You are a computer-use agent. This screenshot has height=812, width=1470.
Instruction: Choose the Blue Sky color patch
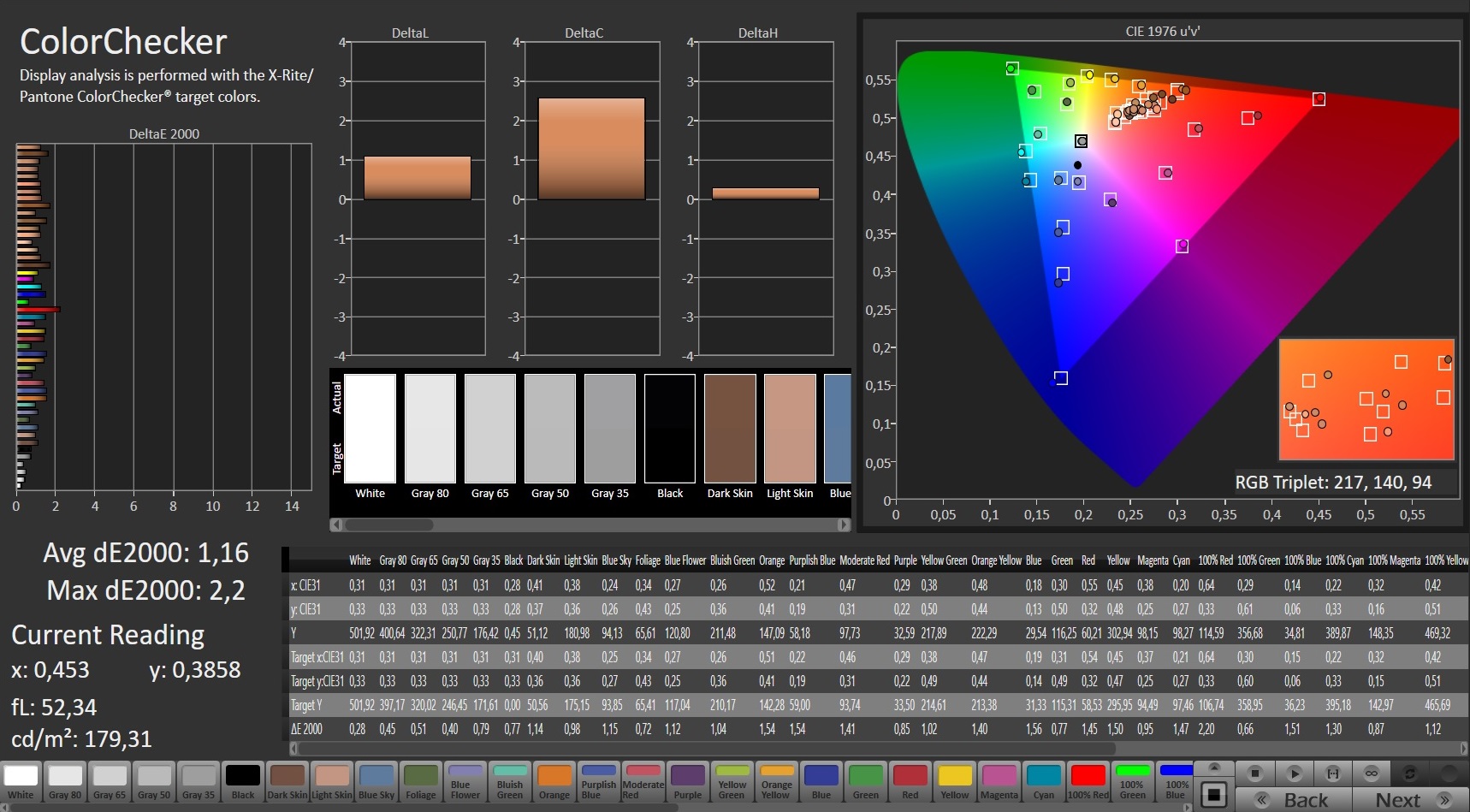click(376, 781)
